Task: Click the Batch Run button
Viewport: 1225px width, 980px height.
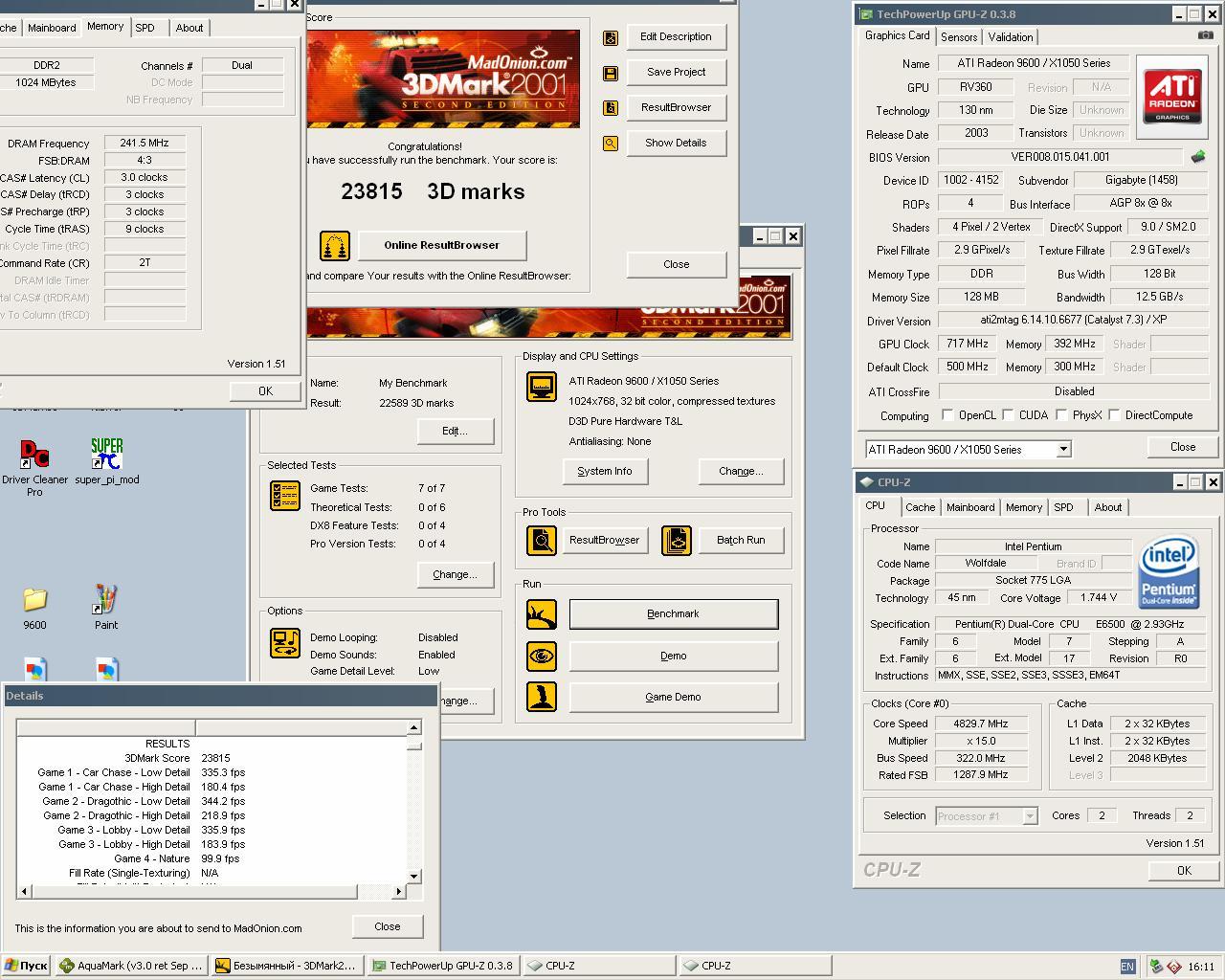Action: (x=741, y=540)
